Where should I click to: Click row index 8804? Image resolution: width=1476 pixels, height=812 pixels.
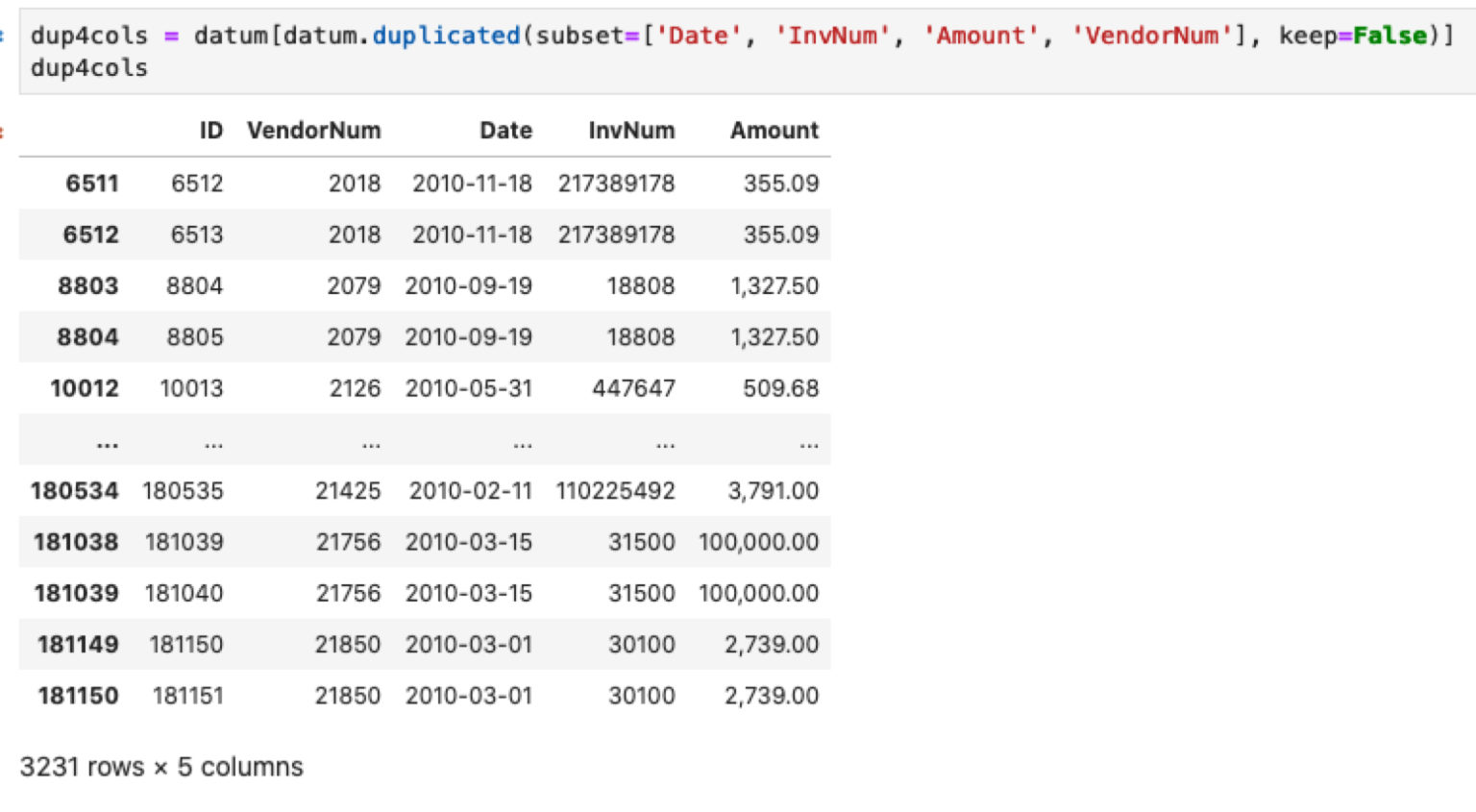point(87,337)
